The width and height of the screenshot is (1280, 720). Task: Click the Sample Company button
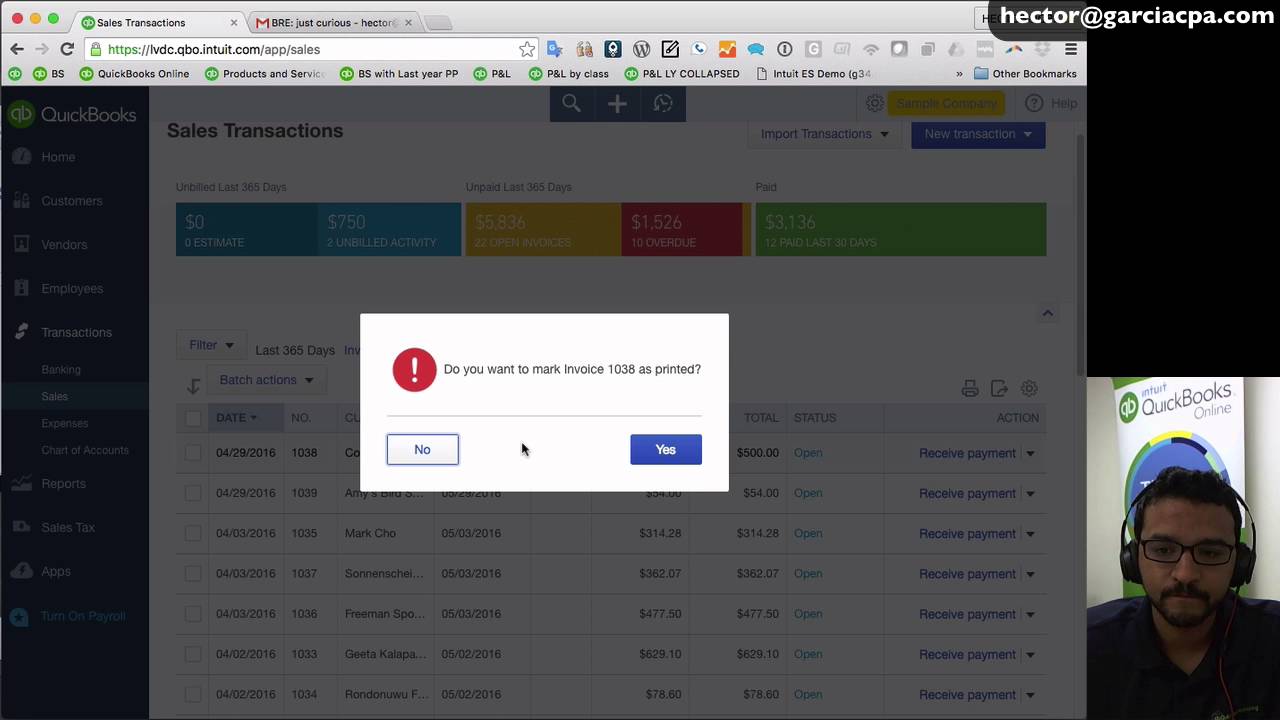click(x=946, y=103)
